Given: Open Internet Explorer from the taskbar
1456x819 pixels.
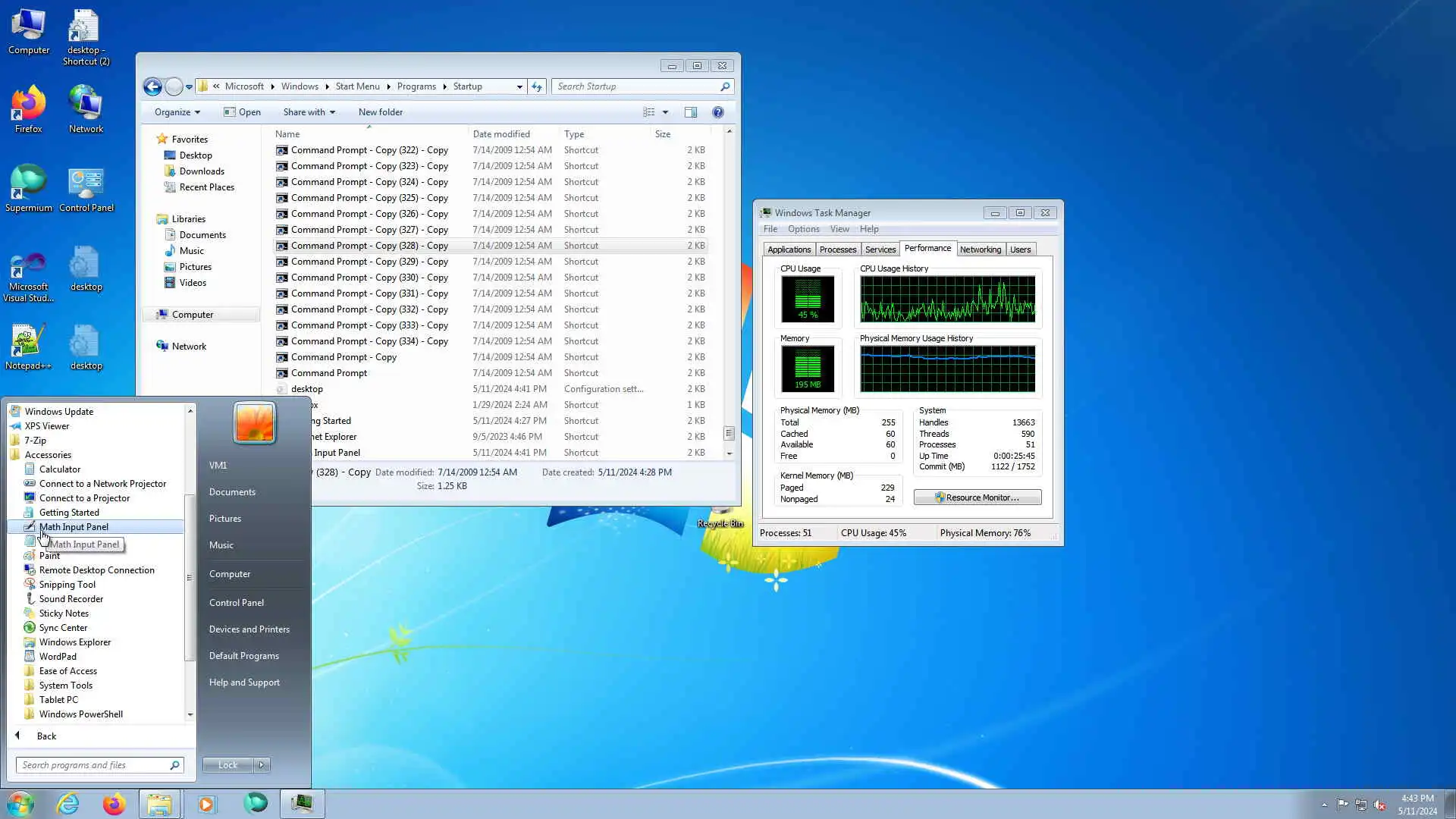Looking at the screenshot, I should click(x=68, y=804).
